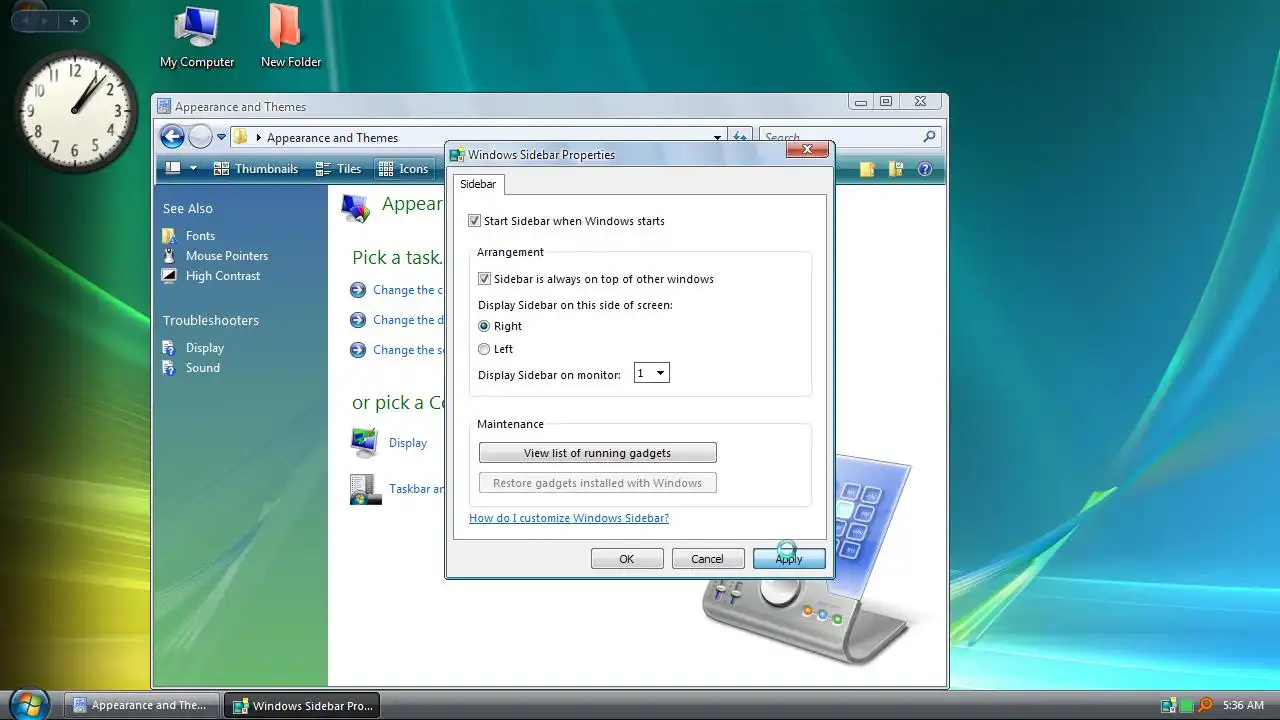Open High Contrast under See Also
The width and height of the screenshot is (1280, 720).
(x=223, y=276)
